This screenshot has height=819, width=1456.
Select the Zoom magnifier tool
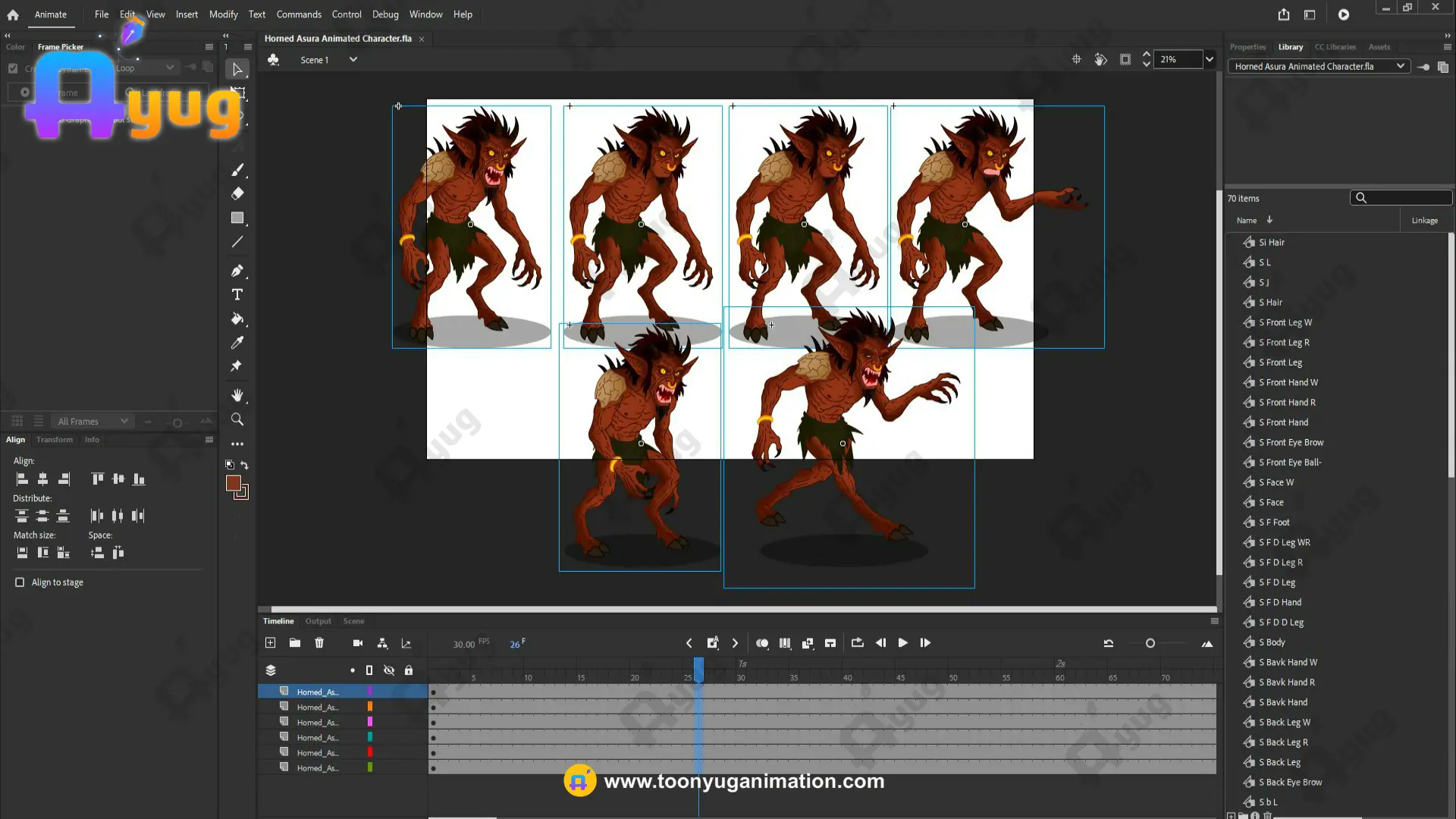pos(237,419)
